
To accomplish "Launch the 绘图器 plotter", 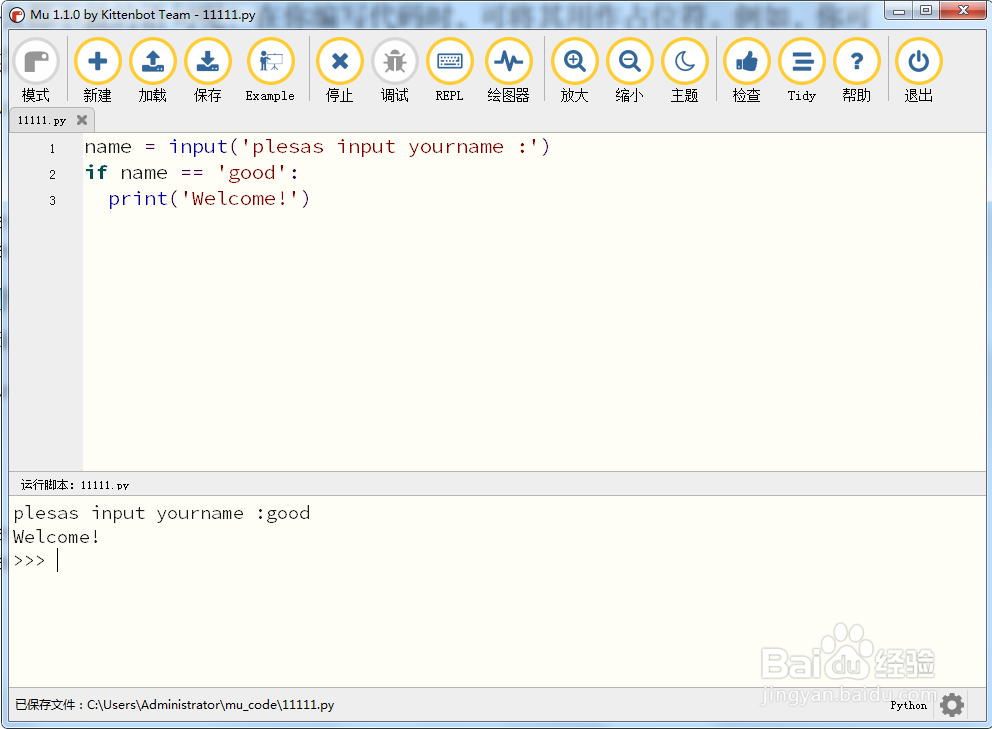I will pos(509,61).
